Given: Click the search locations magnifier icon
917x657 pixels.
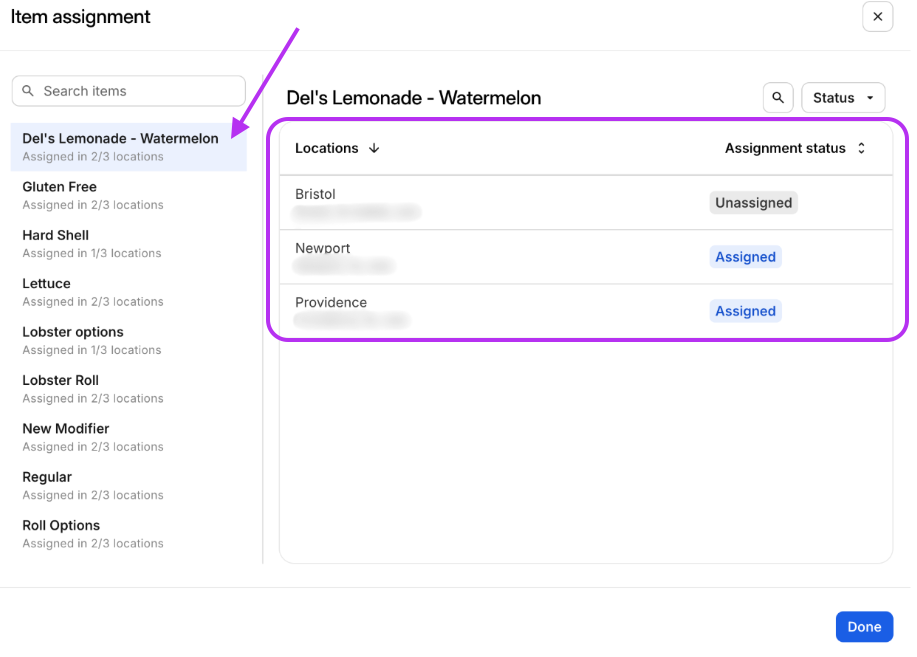Looking at the screenshot, I should [x=777, y=98].
